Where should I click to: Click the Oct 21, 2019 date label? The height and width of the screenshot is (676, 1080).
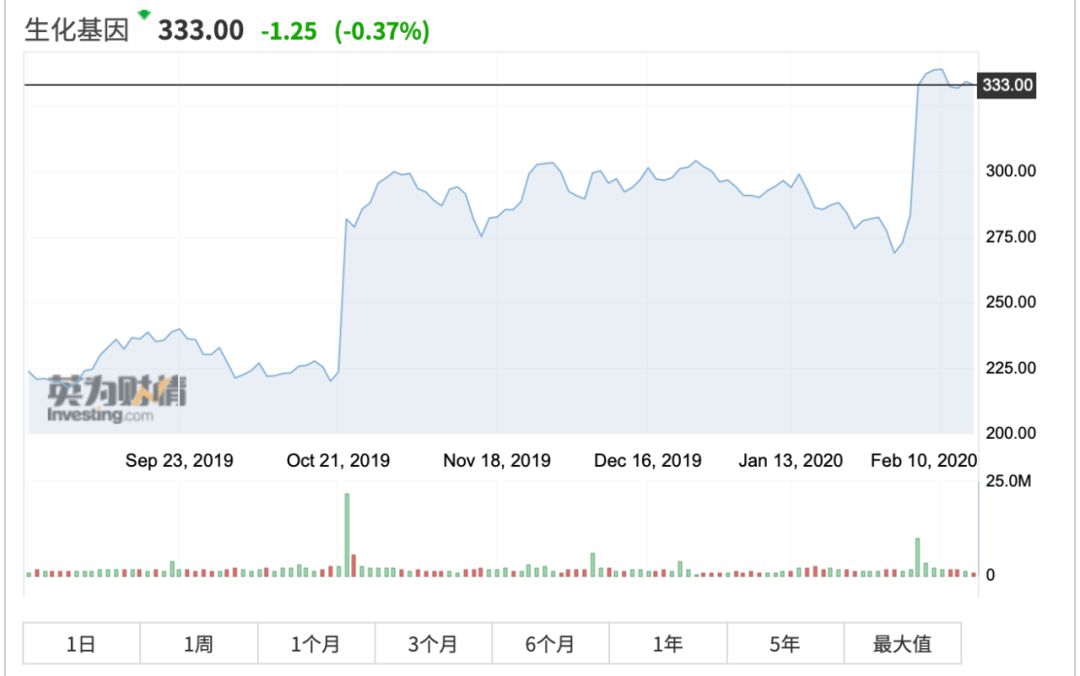pos(338,460)
